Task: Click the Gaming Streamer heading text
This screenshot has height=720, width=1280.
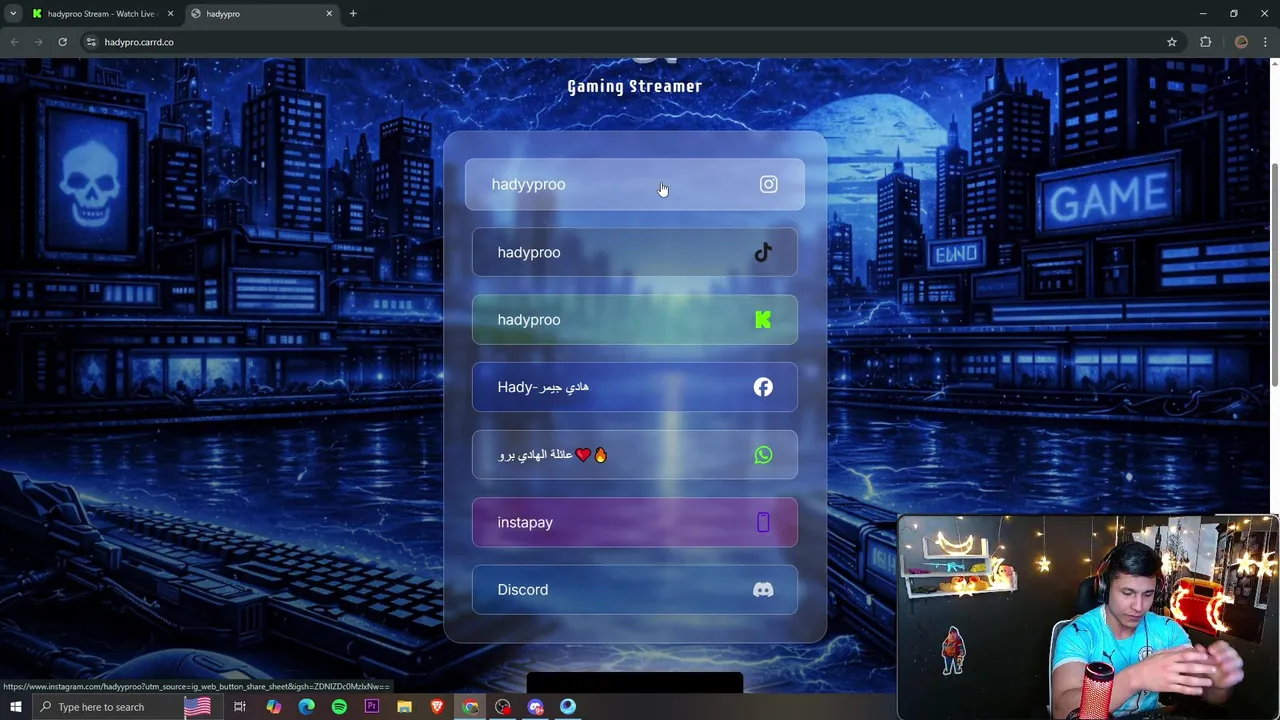Action: point(634,87)
